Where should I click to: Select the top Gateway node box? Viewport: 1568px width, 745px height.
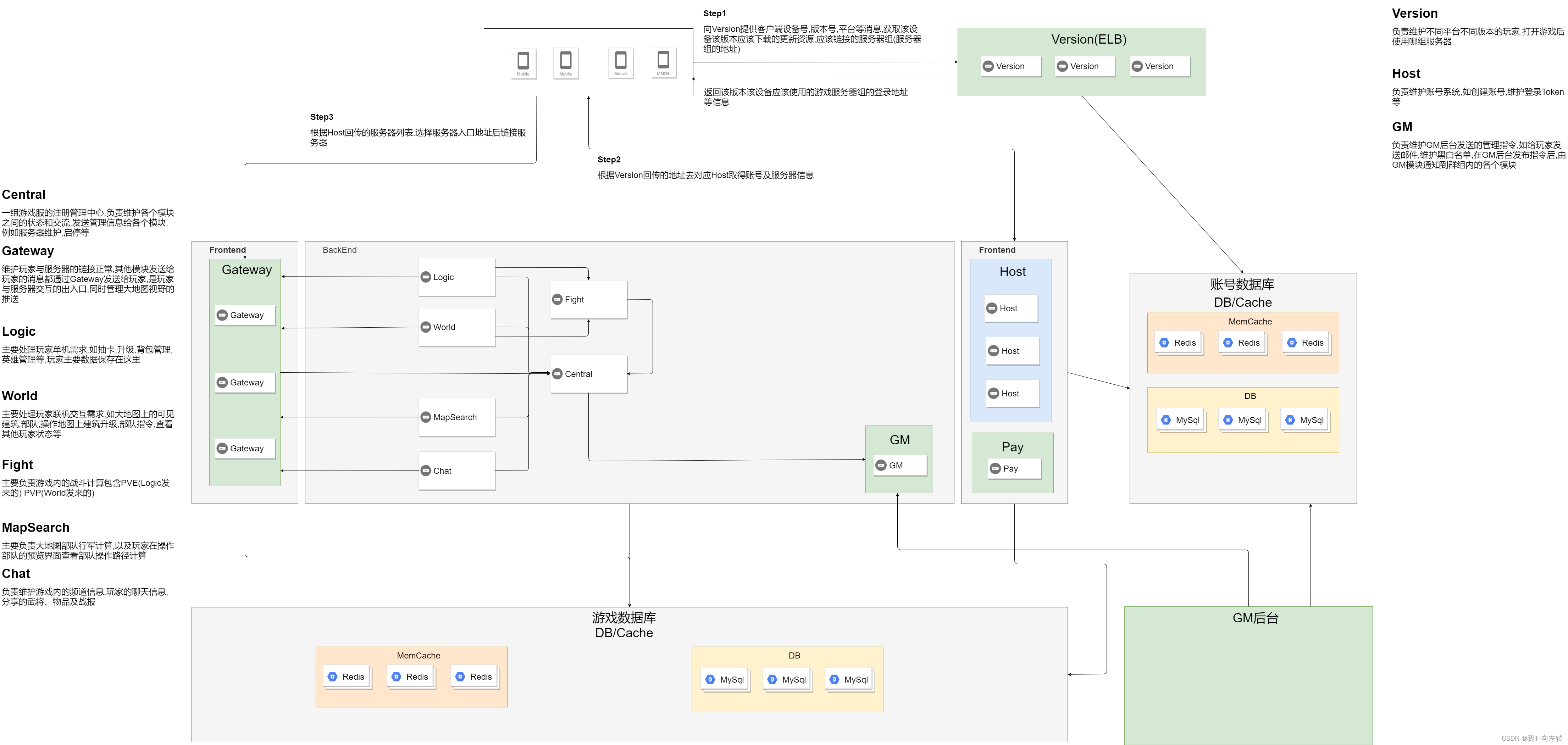245,315
